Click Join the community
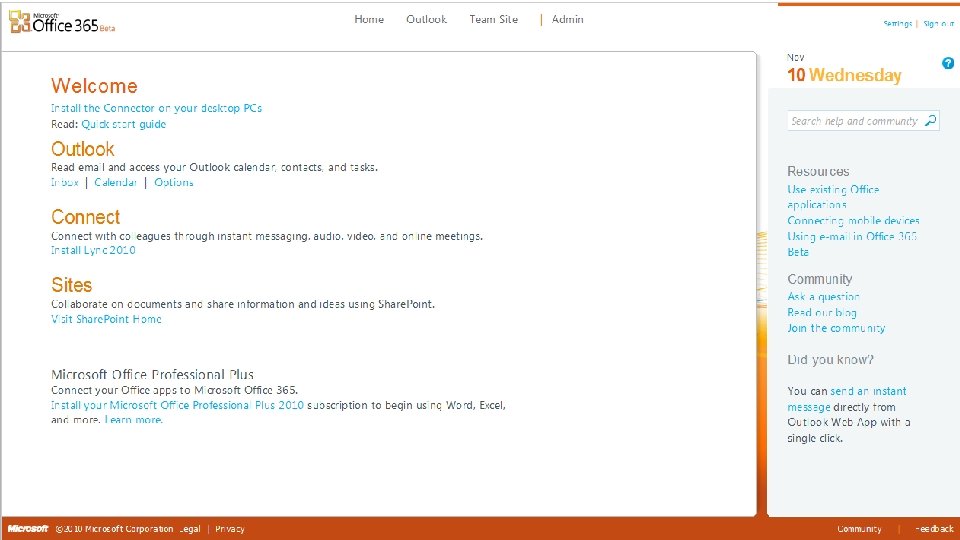The height and width of the screenshot is (540, 960). [836, 328]
